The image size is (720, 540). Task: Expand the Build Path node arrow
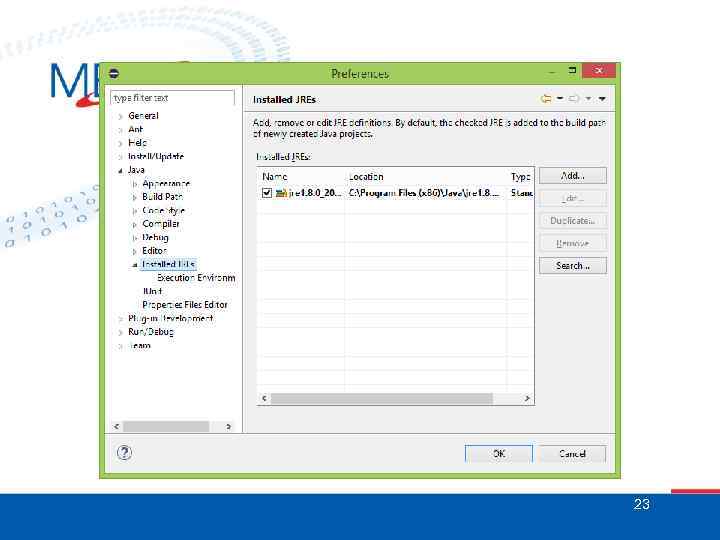tap(135, 197)
